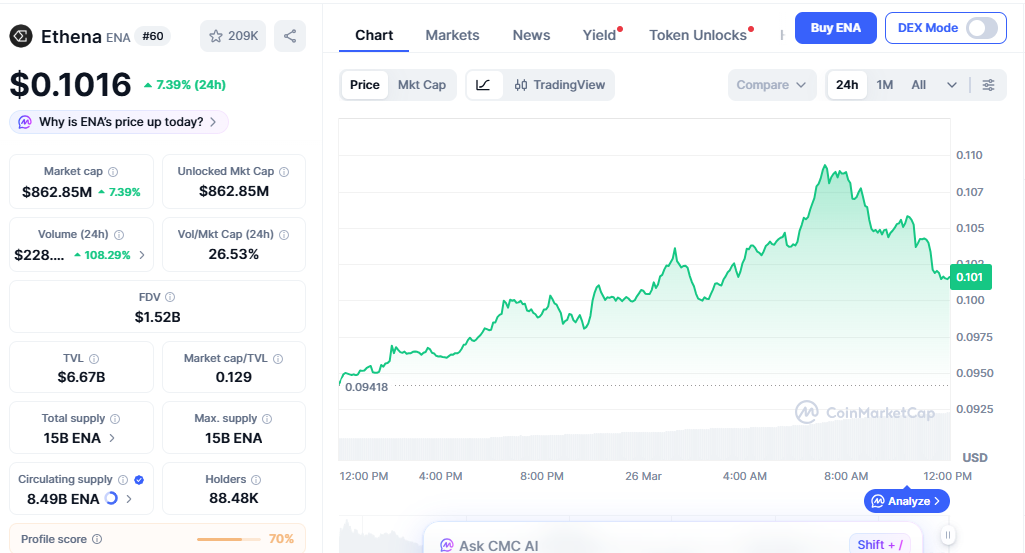Click the Buy ENA button
The width and height of the screenshot is (1025, 553).
coord(835,28)
